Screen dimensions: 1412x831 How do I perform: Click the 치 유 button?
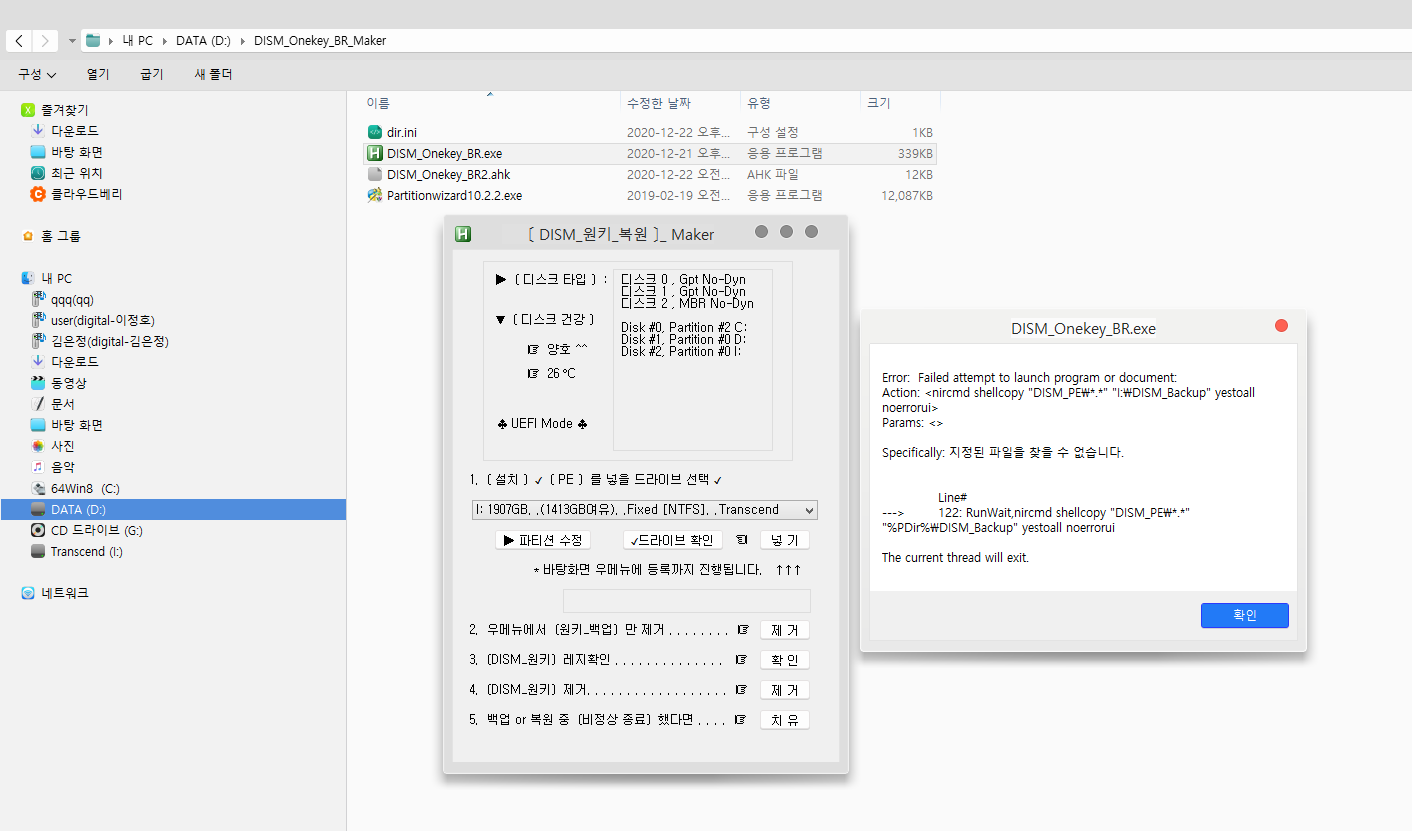click(x=785, y=720)
